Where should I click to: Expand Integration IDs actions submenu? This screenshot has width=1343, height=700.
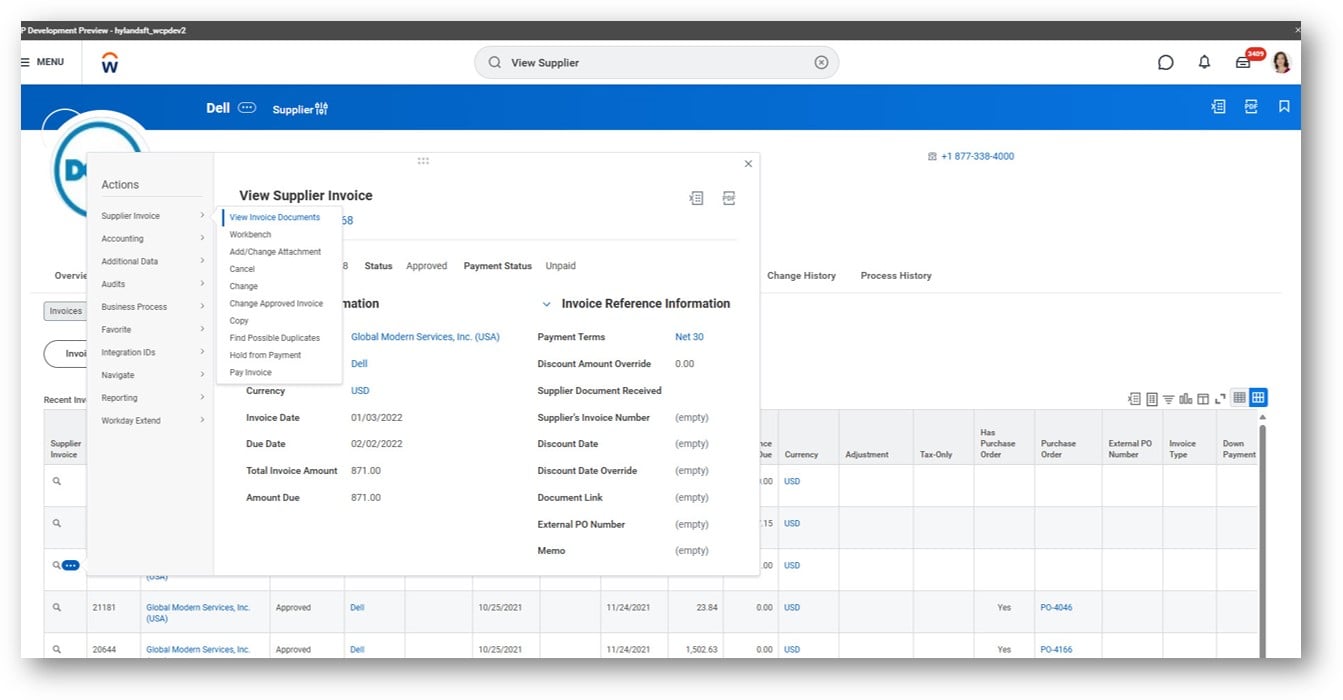tap(152, 352)
